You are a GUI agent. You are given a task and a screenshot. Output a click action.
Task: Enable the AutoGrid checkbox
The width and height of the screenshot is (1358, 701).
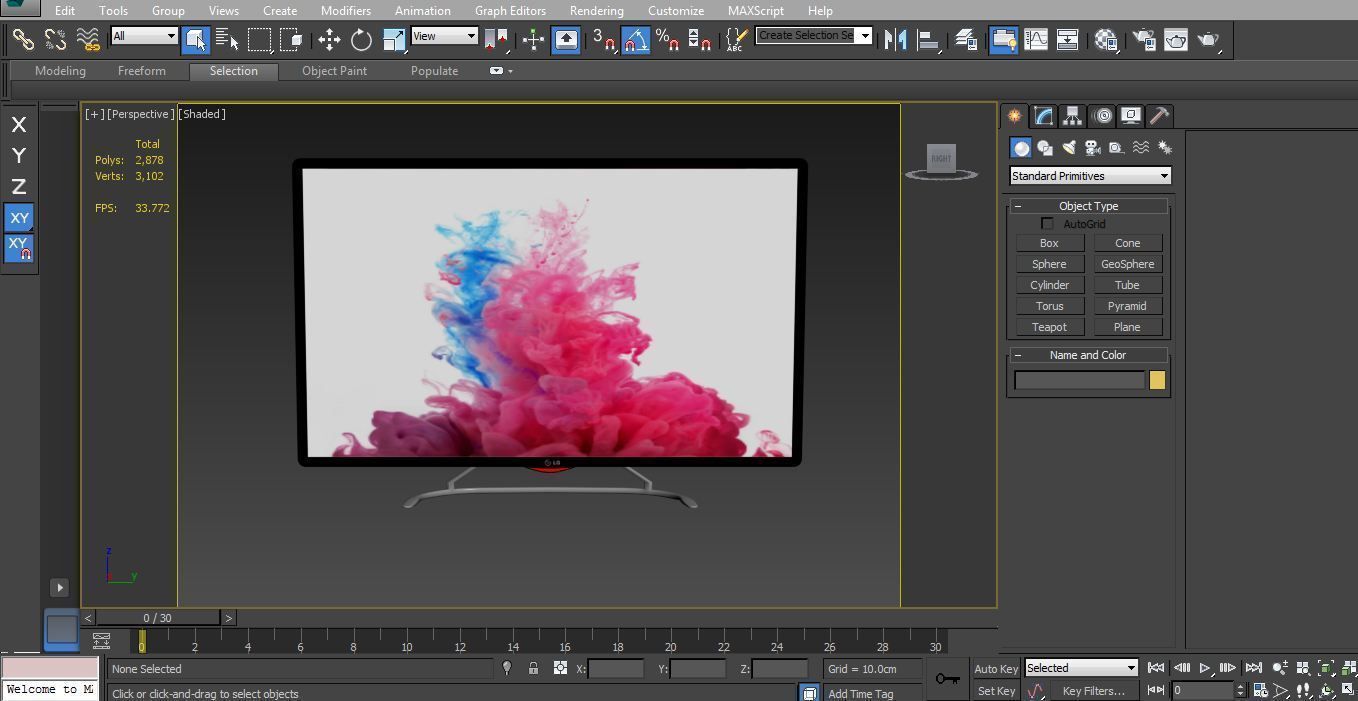coord(1047,224)
